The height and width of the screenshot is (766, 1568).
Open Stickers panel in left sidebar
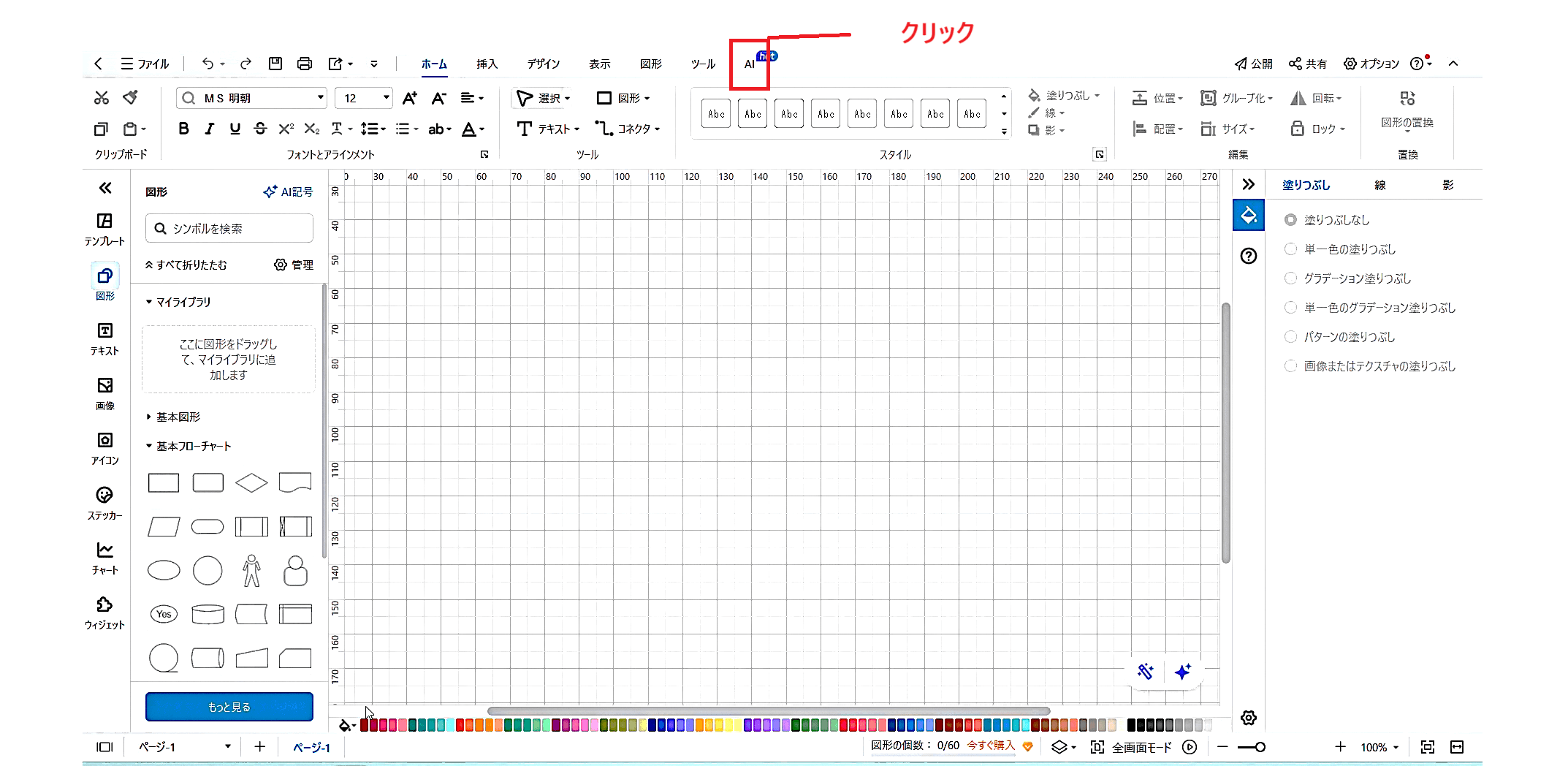point(104,503)
